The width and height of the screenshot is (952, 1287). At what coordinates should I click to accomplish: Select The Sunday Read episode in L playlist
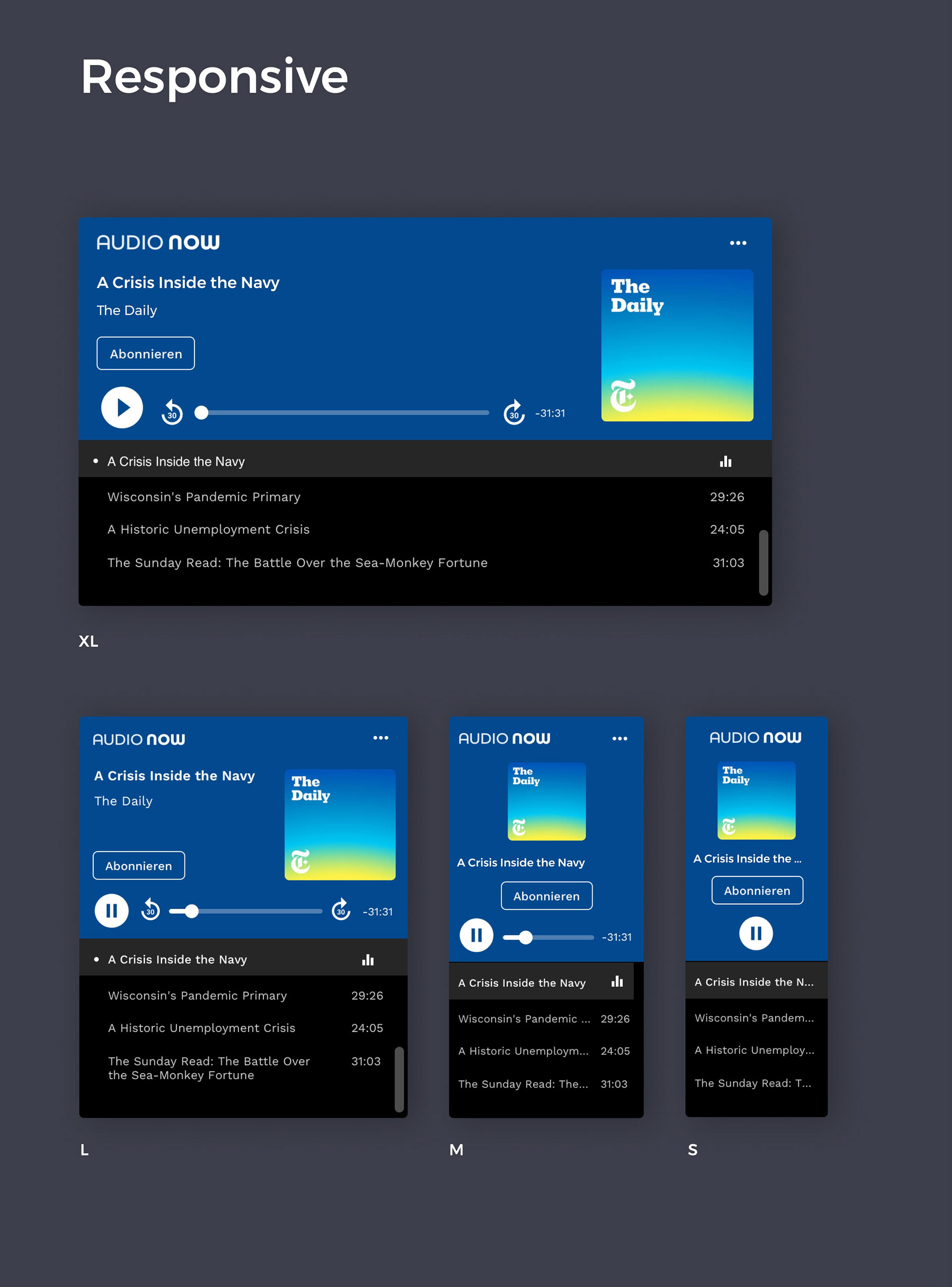pyautogui.click(x=243, y=1068)
